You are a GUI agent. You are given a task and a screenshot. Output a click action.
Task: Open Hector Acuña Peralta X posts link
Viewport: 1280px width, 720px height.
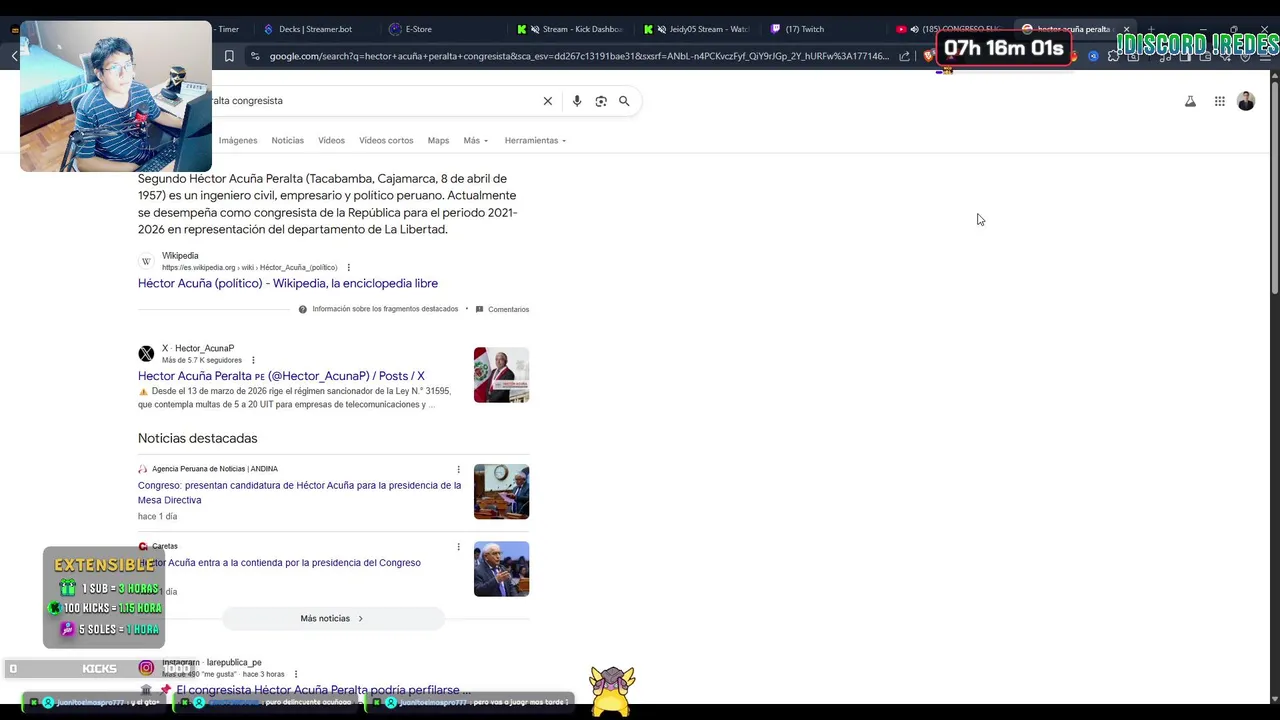[x=281, y=376]
